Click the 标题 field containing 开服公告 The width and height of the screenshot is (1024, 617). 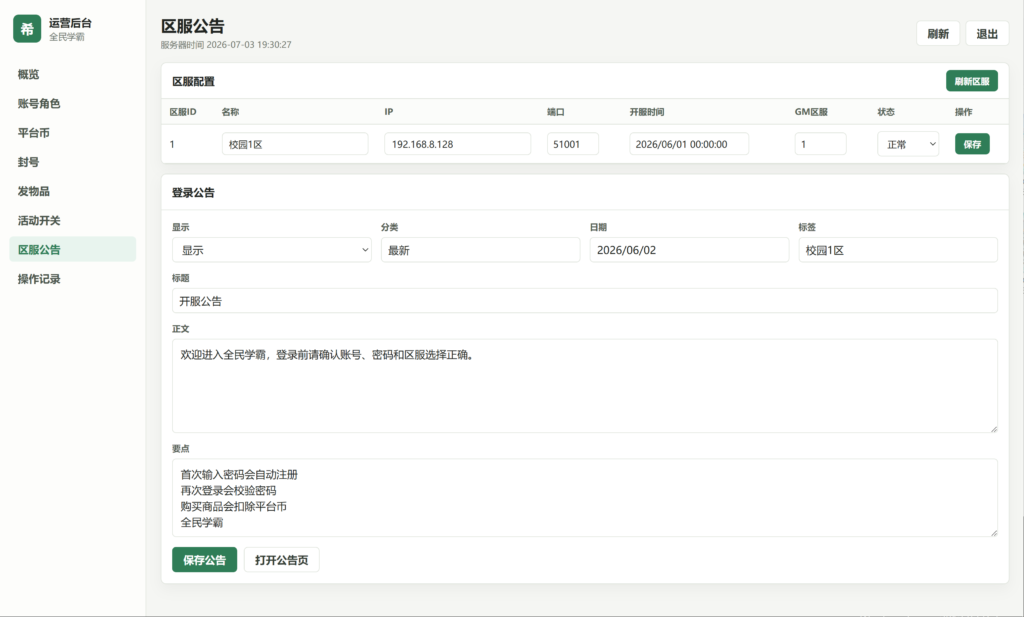584,301
